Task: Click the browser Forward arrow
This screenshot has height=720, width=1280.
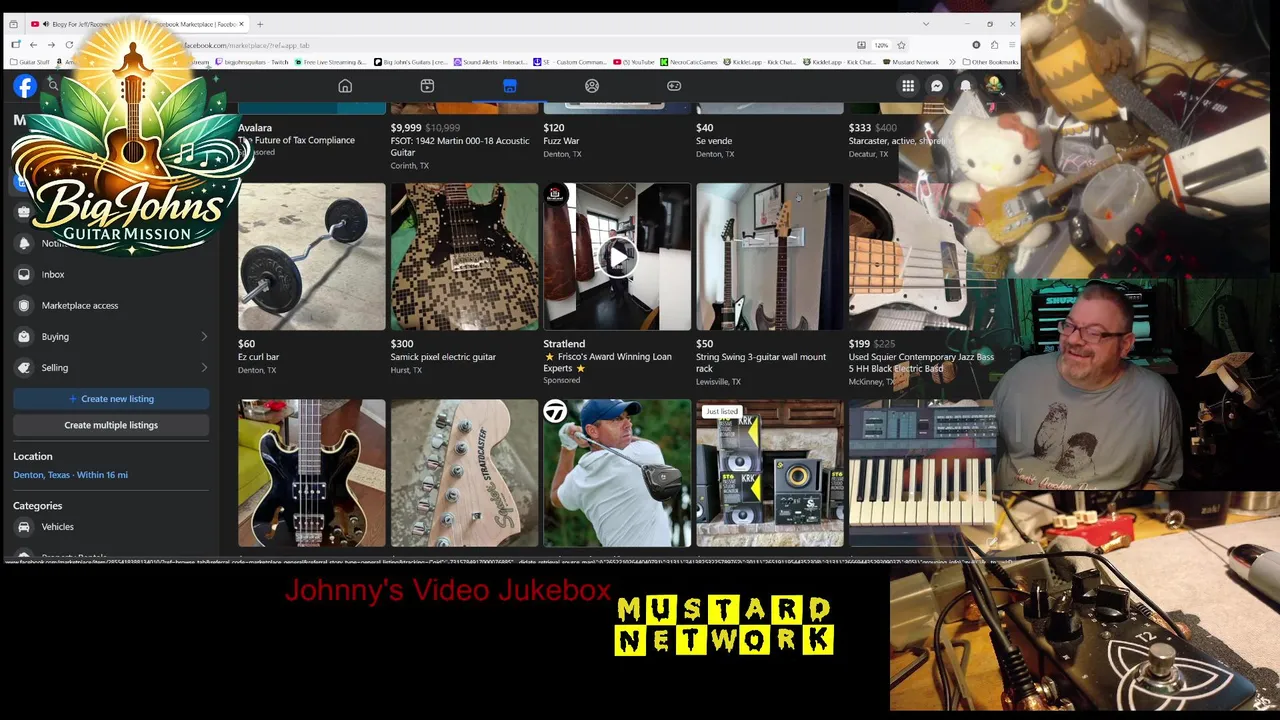Action: [51, 45]
